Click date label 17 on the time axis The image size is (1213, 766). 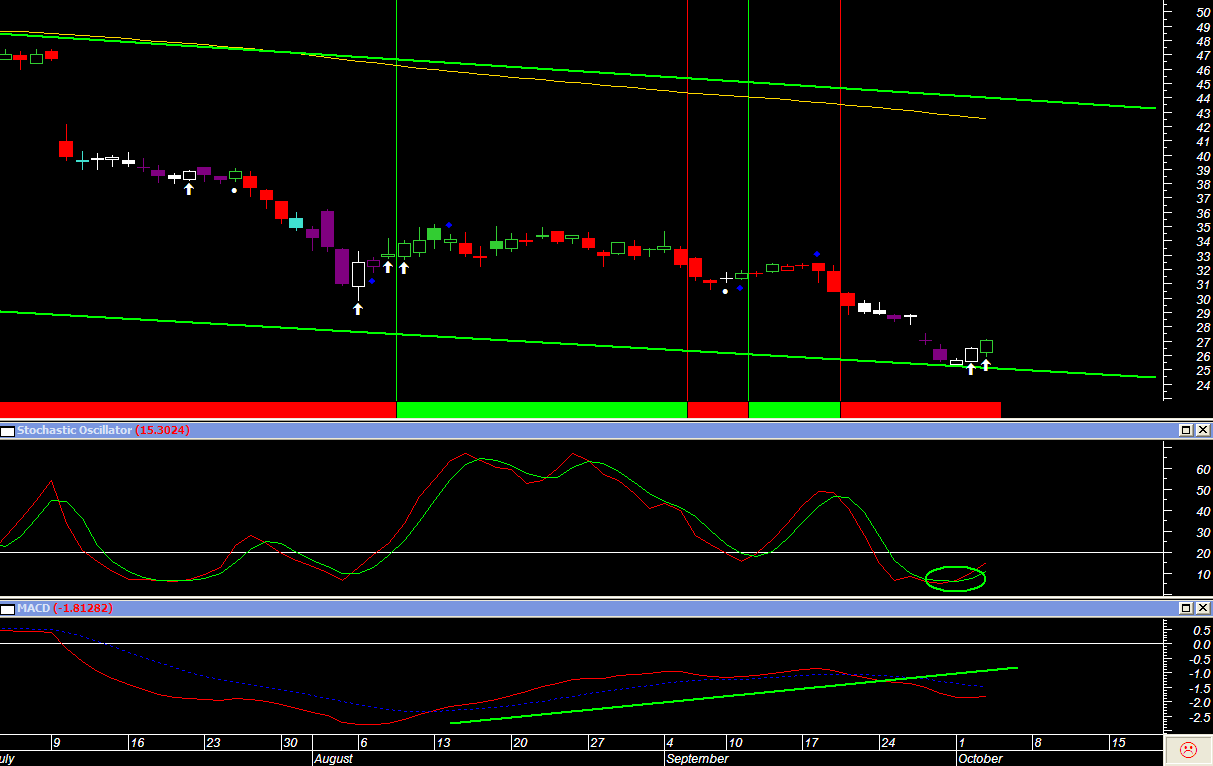coord(811,743)
